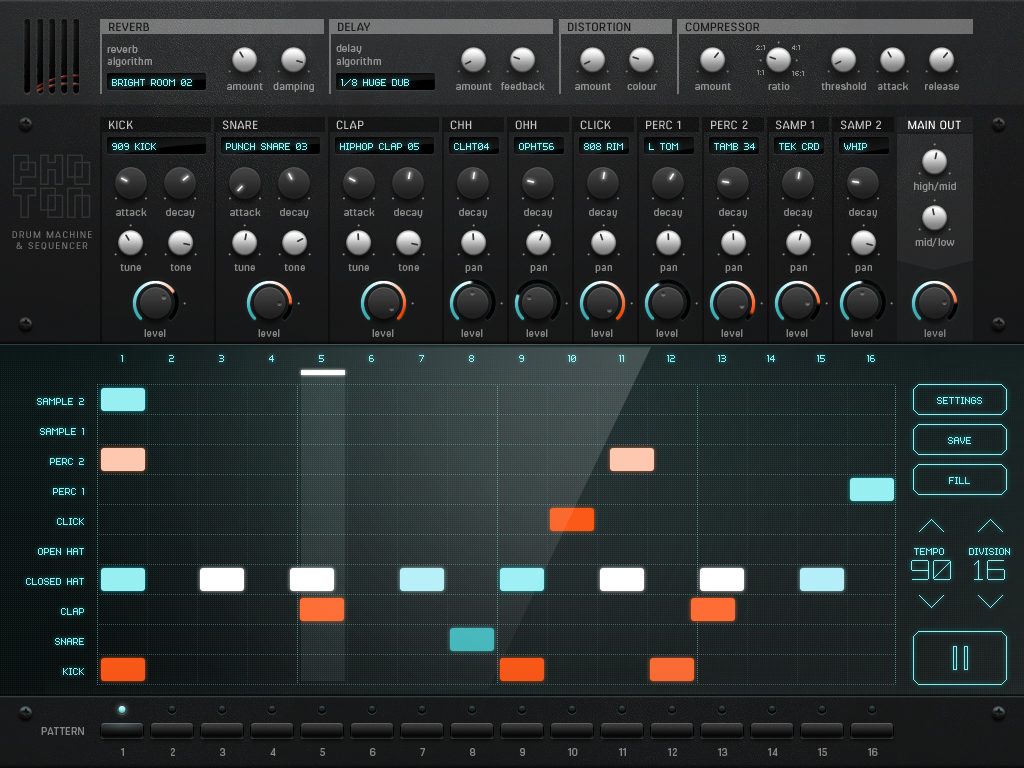Decrease tempo with the down arrow
The image size is (1024, 768).
click(931, 601)
